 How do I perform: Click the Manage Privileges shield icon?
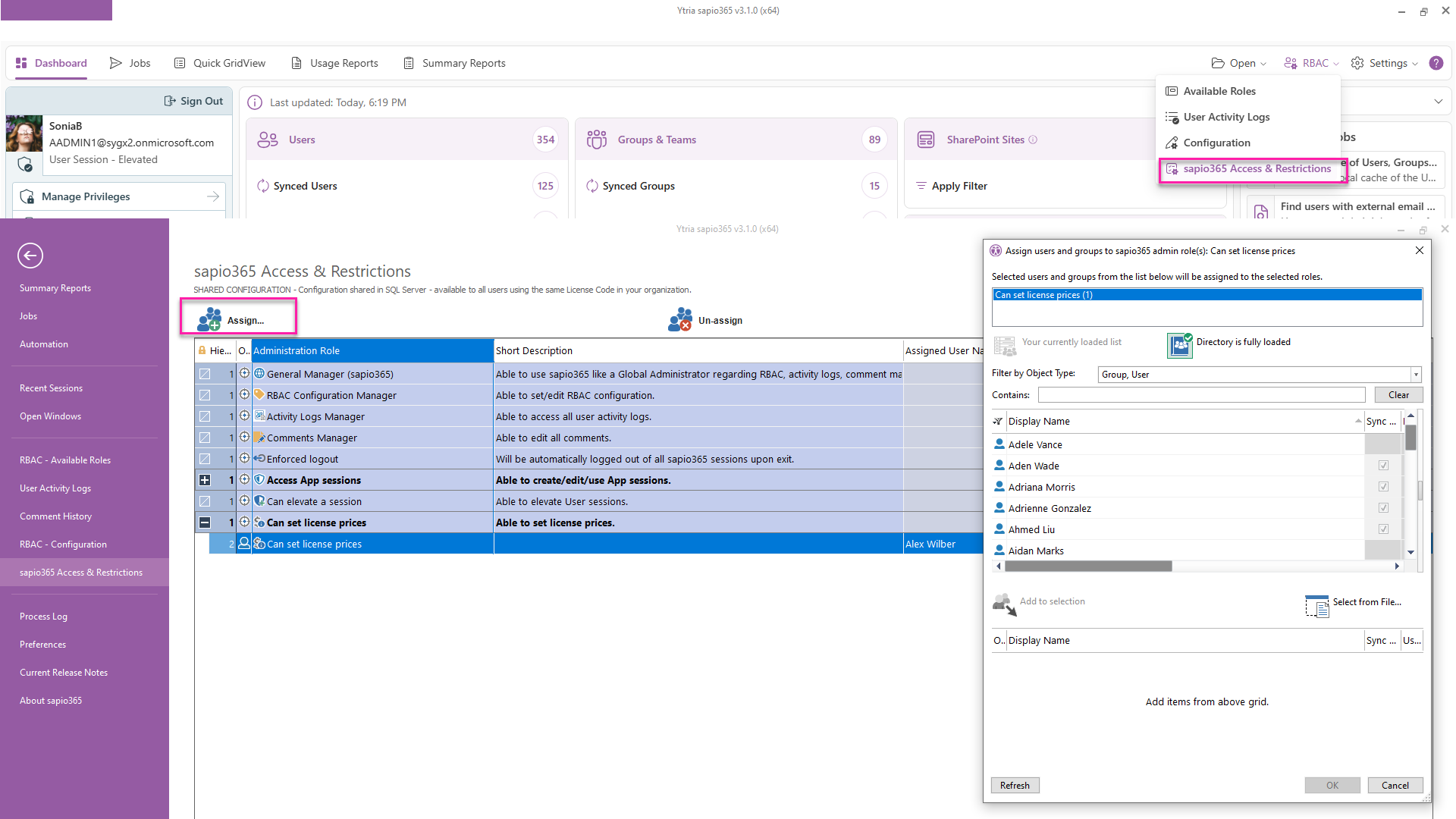(x=27, y=196)
